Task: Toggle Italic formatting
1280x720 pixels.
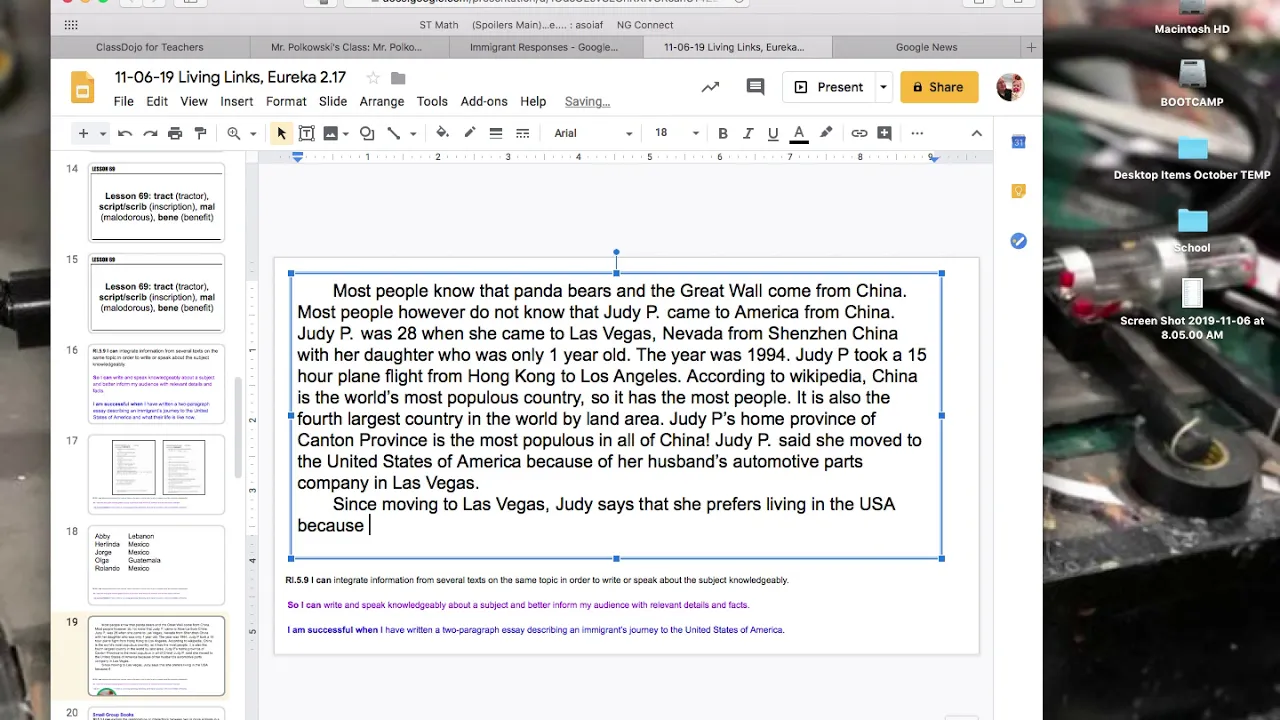Action: tap(748, 133)
